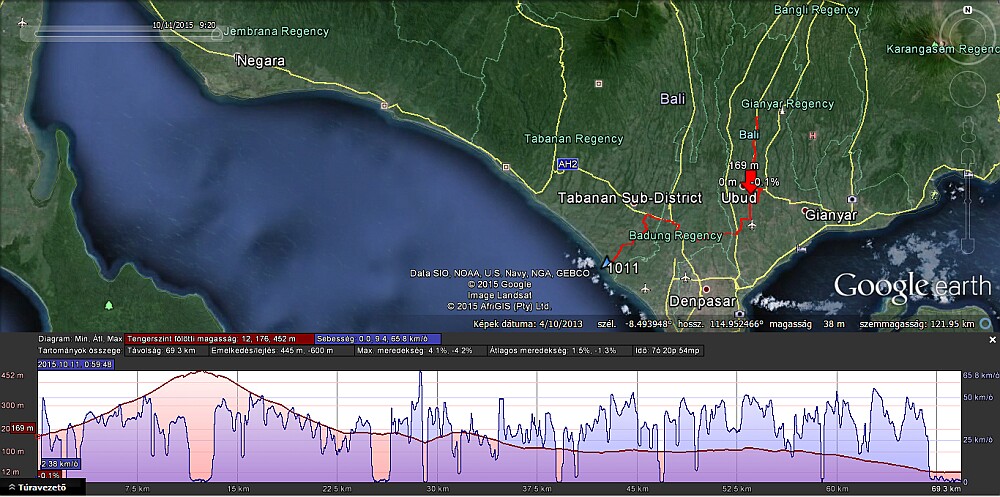Click the Negara town label
Viewport: 1000px width, 497px height.
[x=260, y=61]
